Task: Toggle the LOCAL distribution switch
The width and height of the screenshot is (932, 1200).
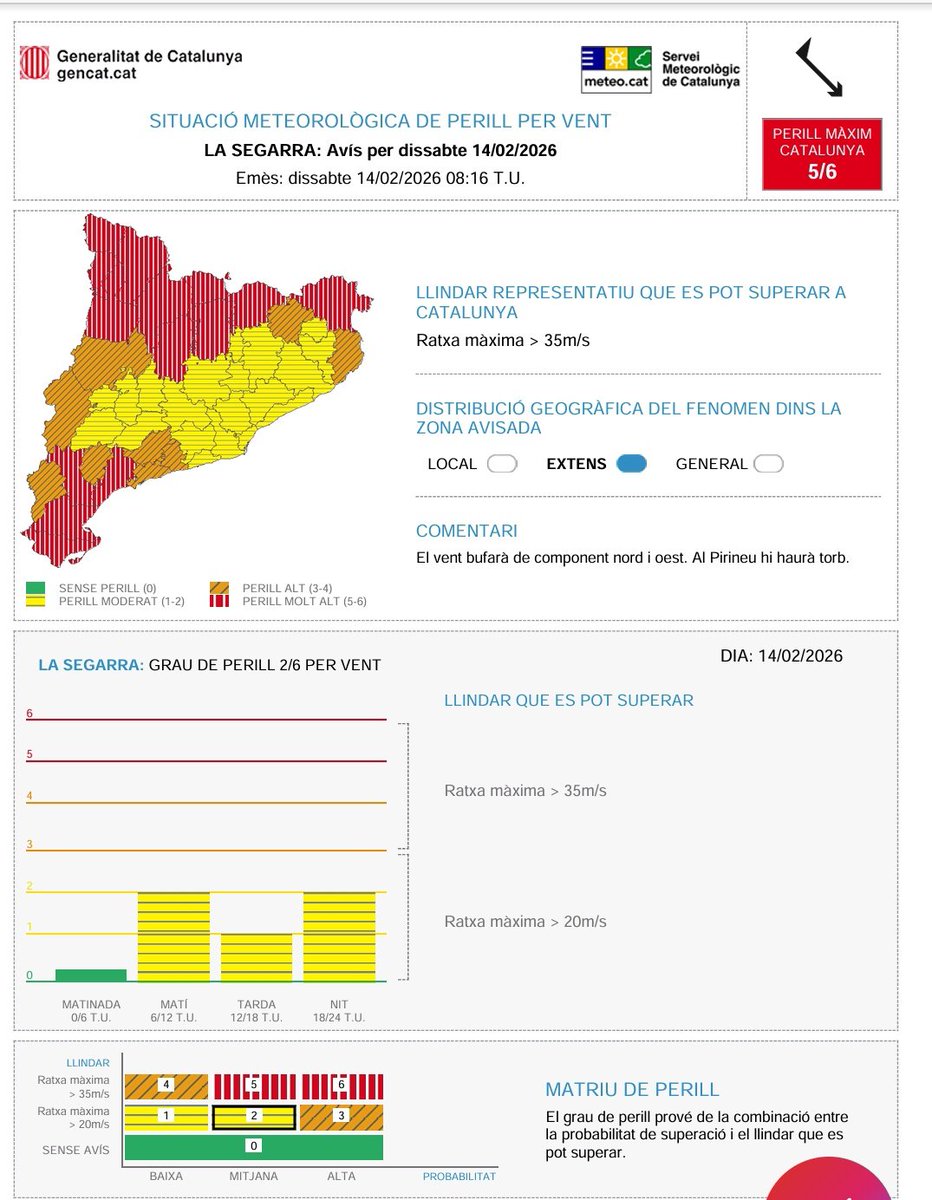Action: [502, 464]
